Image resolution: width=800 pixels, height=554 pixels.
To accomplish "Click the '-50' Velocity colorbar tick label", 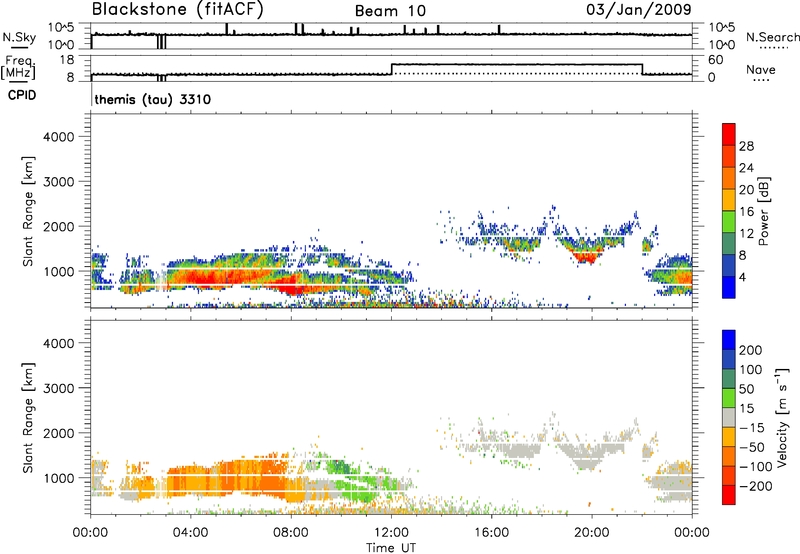I will (752, 447).
